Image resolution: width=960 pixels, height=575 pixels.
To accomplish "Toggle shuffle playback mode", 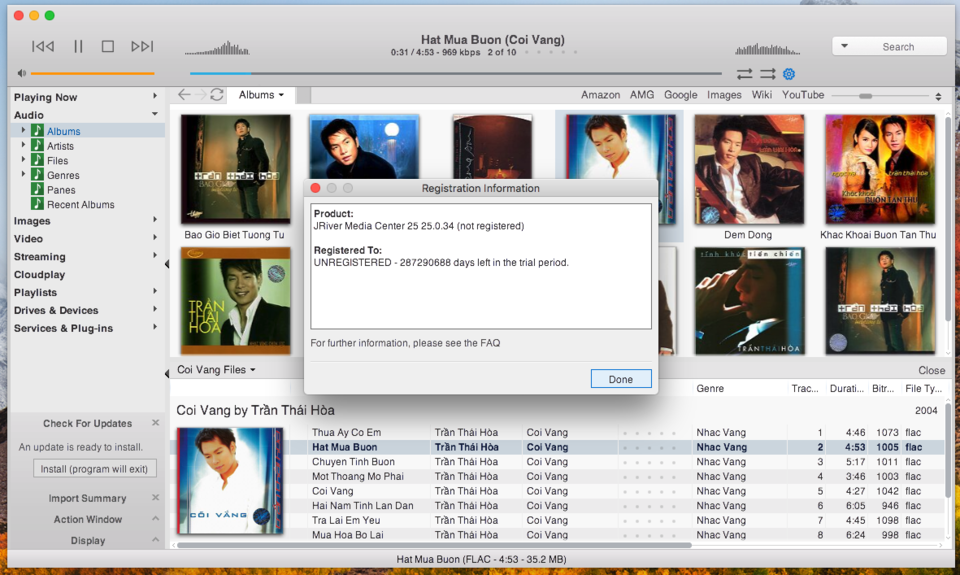I will pos(768,74).
